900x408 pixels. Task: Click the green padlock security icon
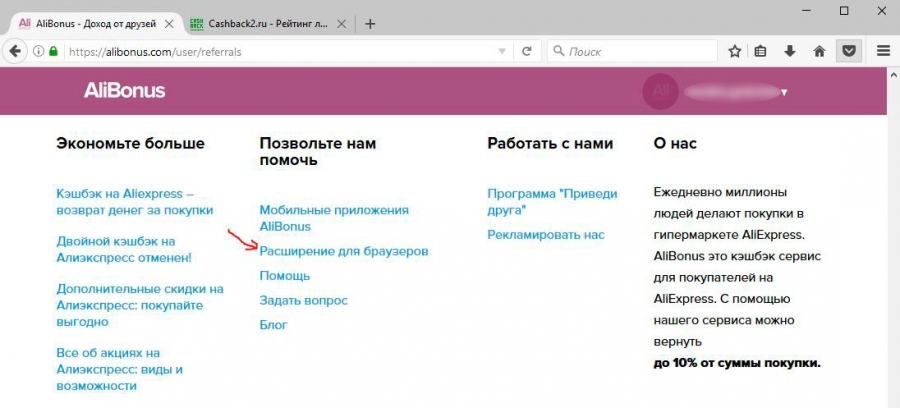coord(53,52)
